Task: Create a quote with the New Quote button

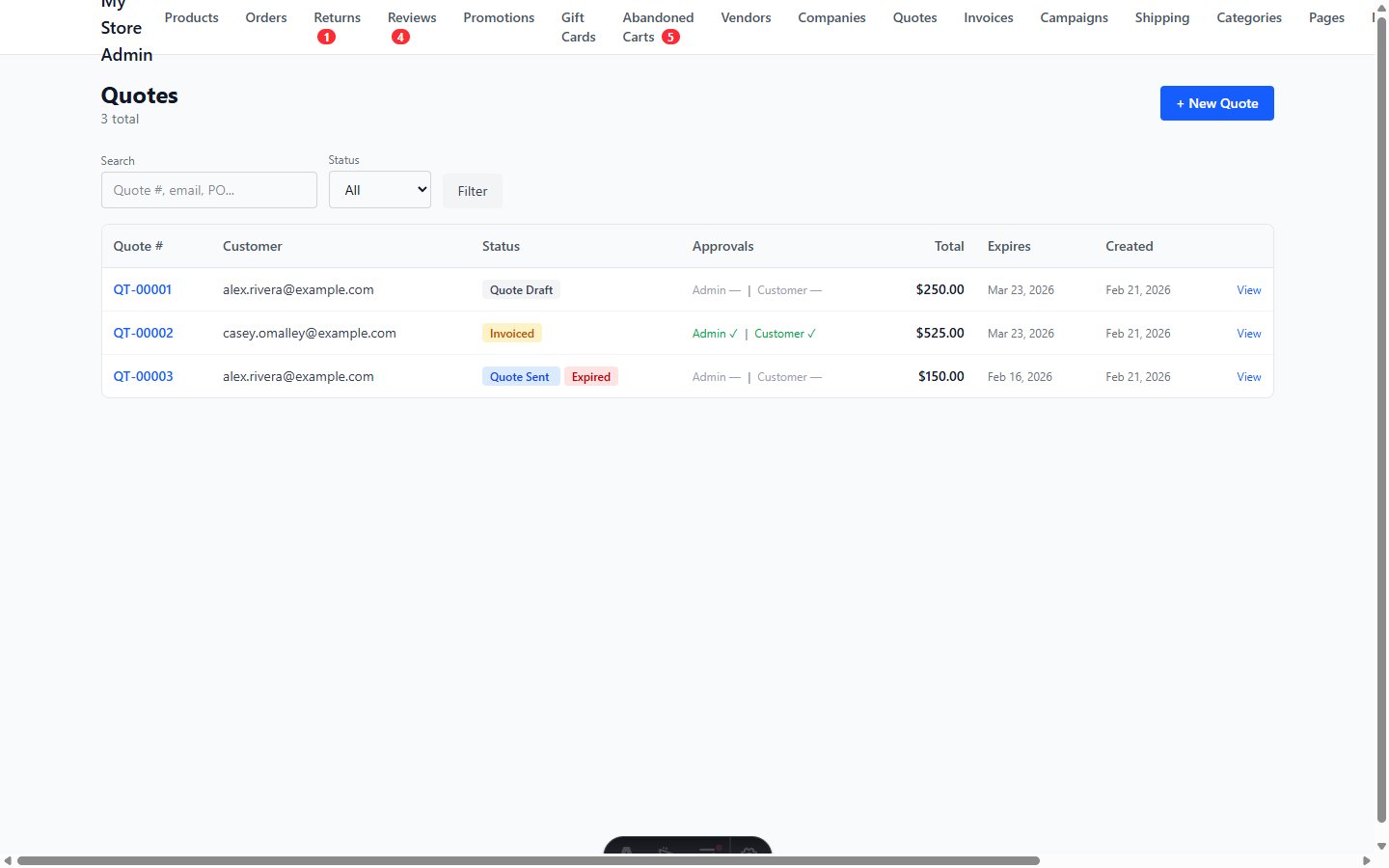Action: (x=1216, y=103)
